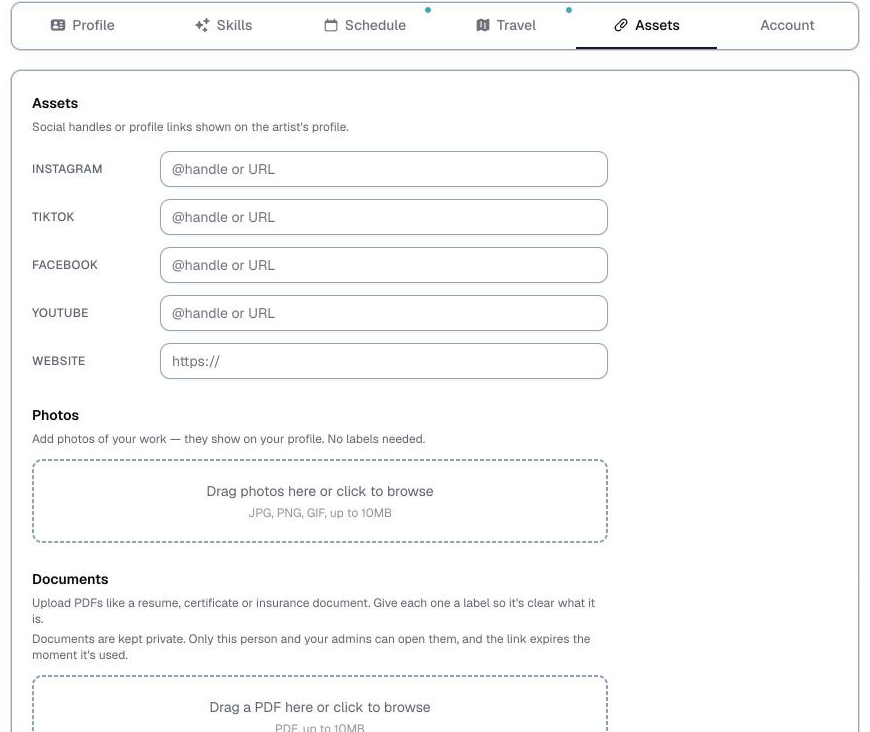Click the 'Social handles or profile links' description

pos(190,127)
